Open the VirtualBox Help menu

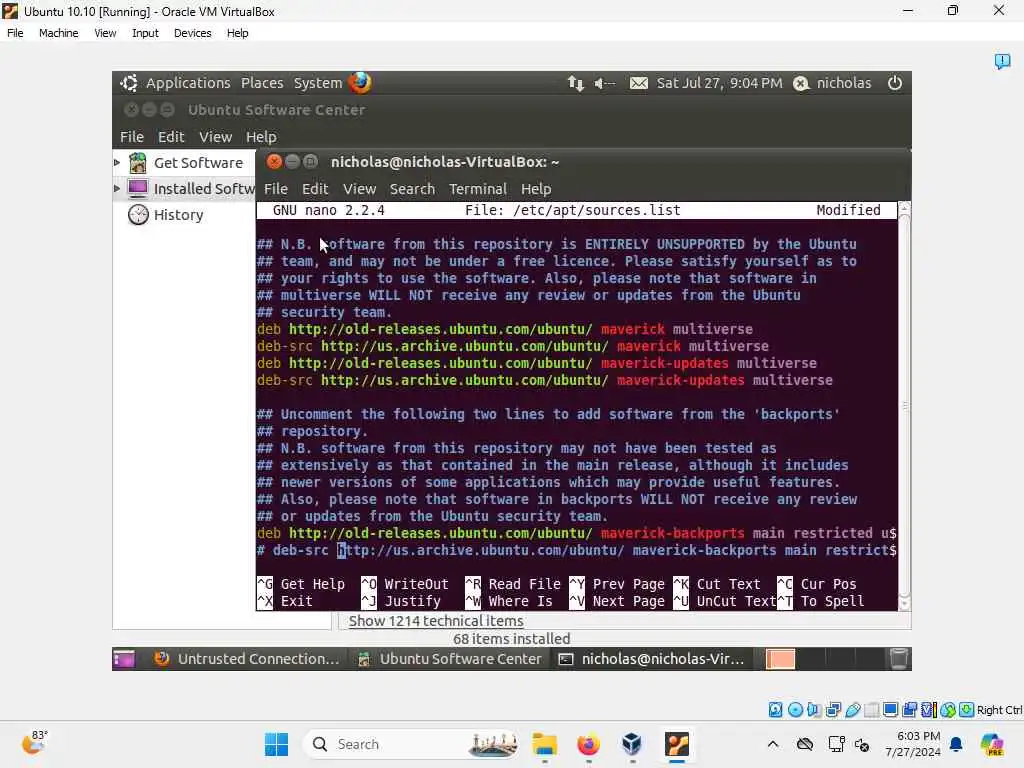click(238, 33)
